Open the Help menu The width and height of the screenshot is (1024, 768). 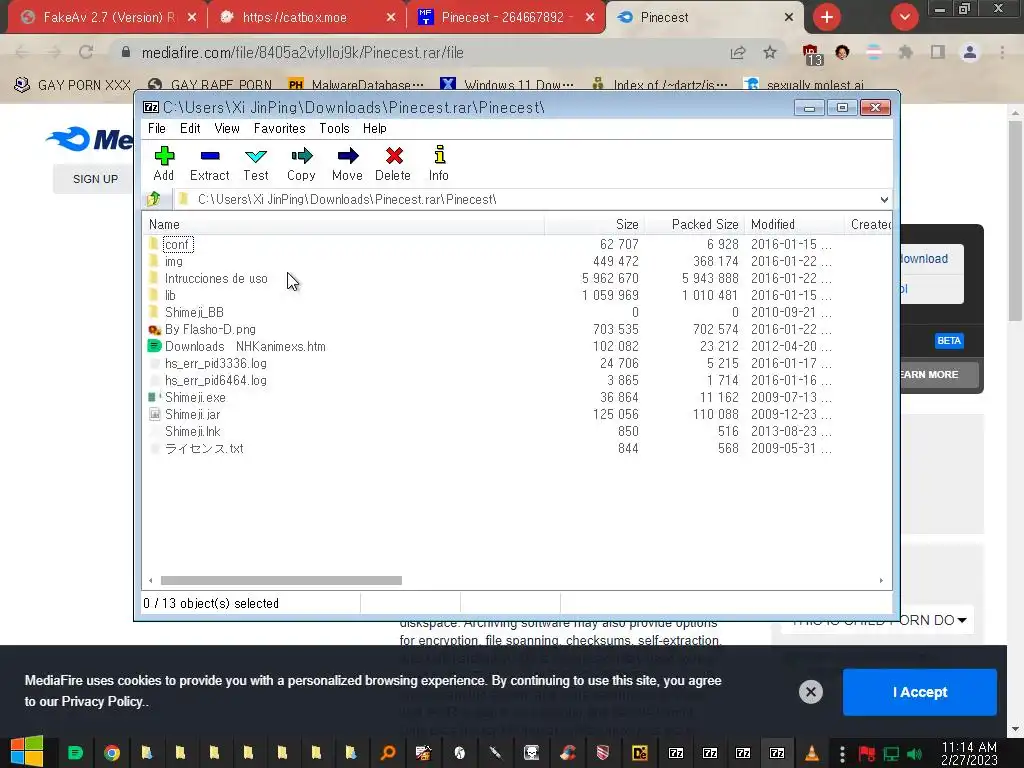coord(375,129)
